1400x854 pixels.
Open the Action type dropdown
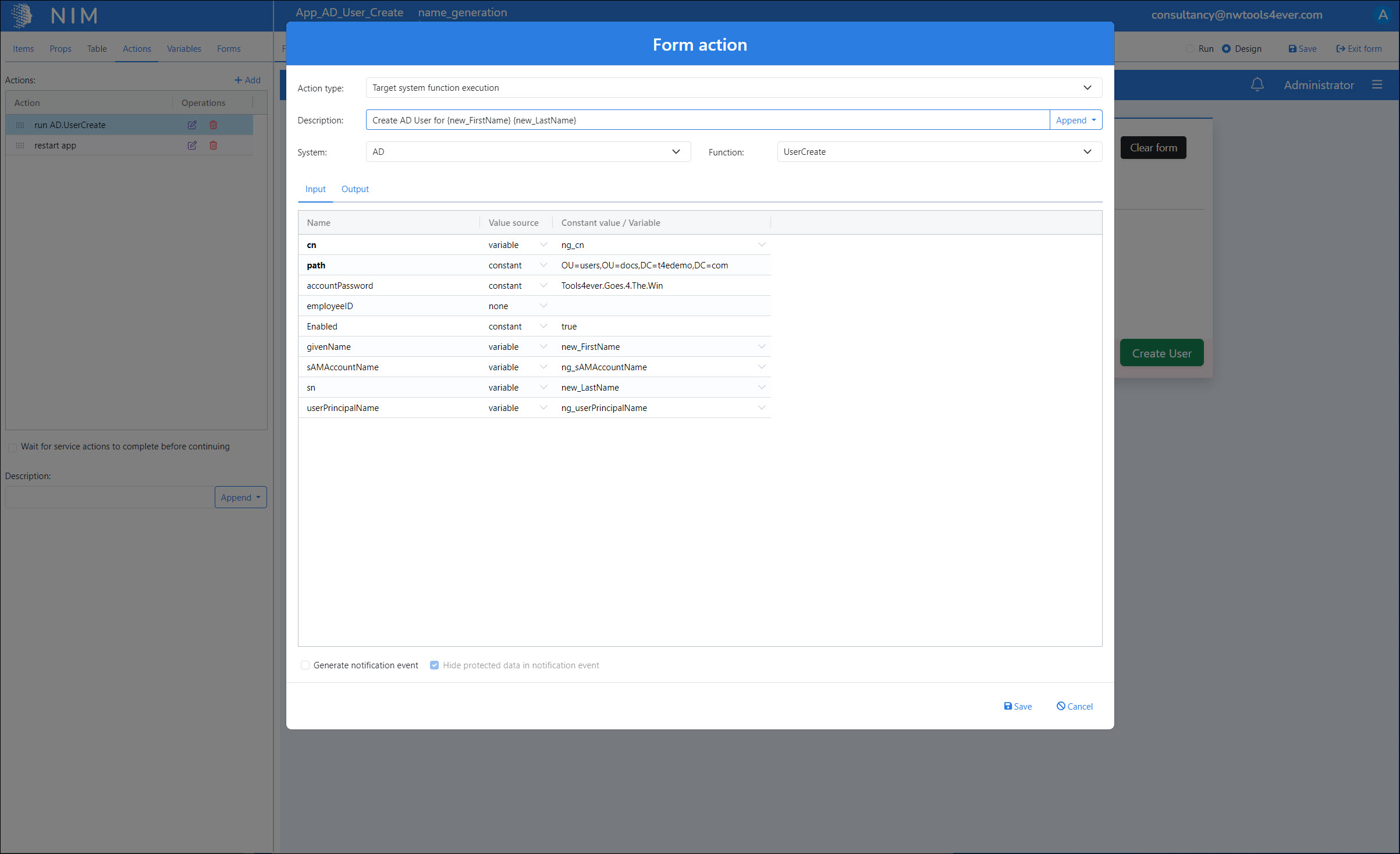(733, 88)
